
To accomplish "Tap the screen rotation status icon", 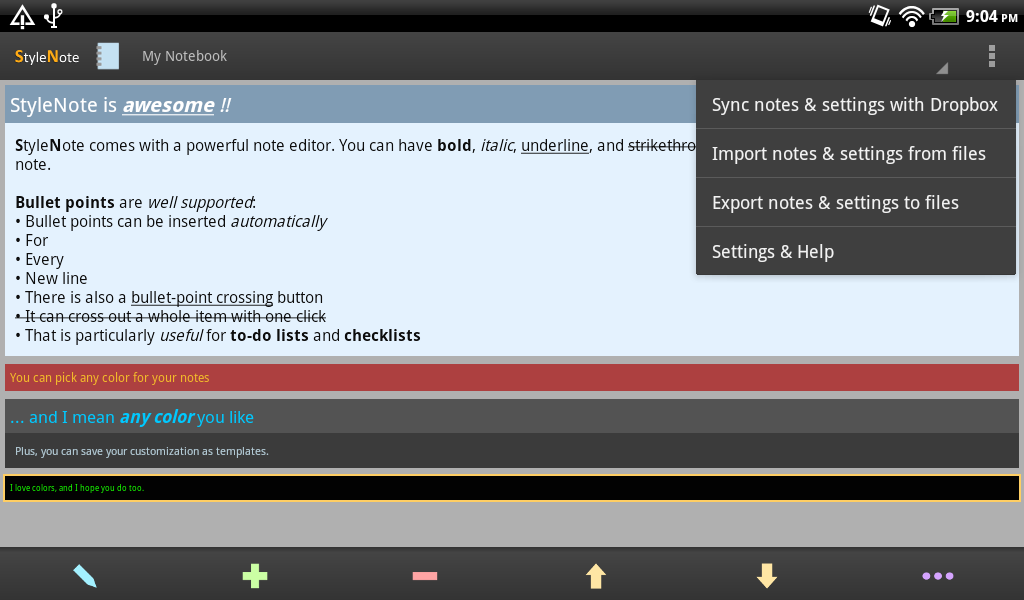I will (880, 16).
